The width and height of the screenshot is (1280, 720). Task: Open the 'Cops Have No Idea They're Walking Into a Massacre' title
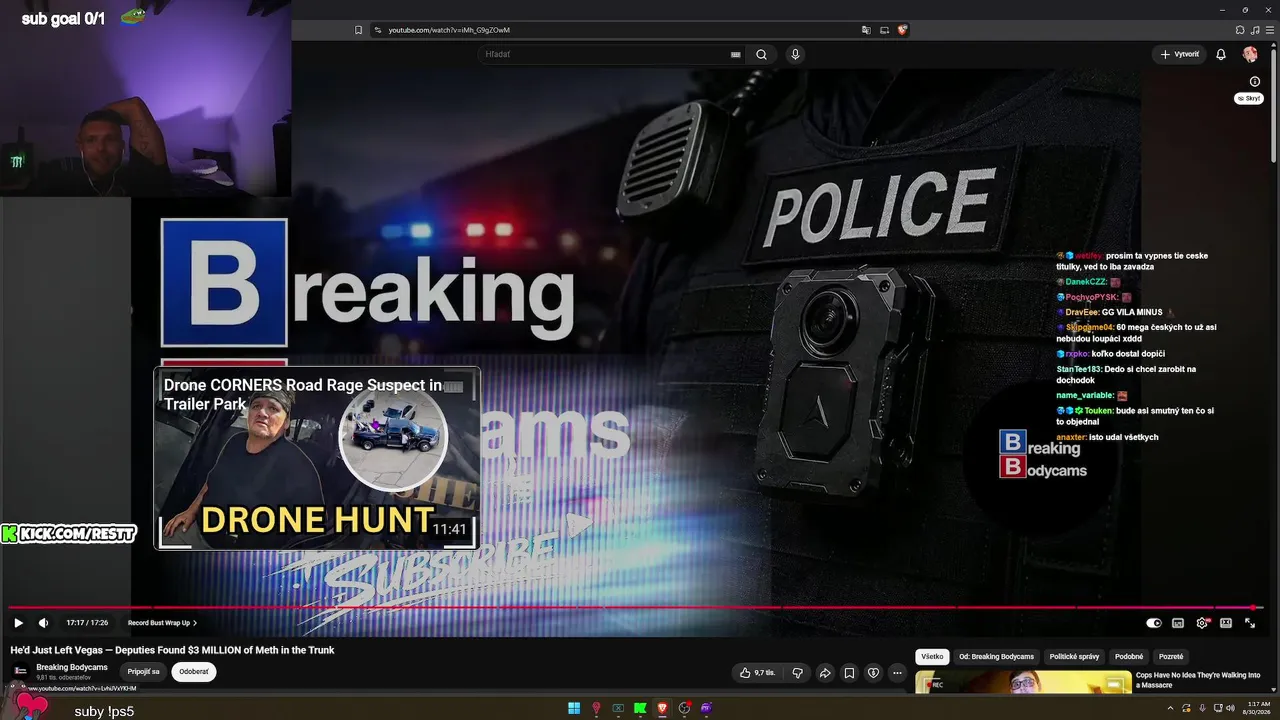[1198, 680]
